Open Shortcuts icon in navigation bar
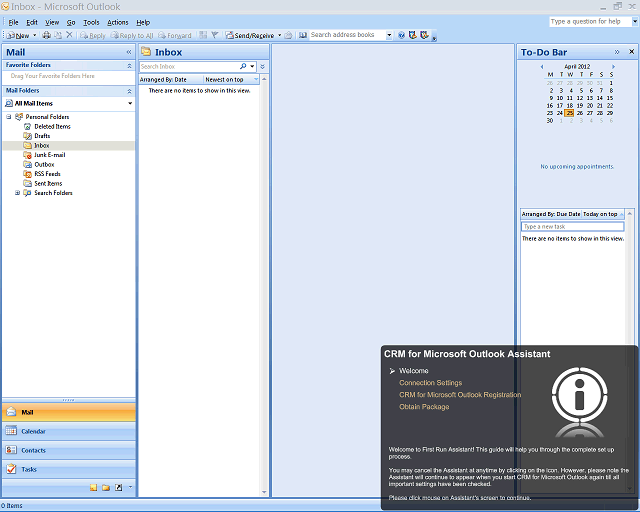Screen dimensions: 640x512 tap(118, 488)
